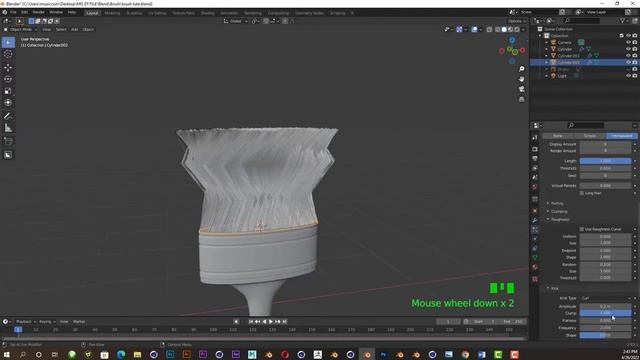The image size is (640, 360).
Task: Open the viewport Add menu
Action: (x=74, y=29)
